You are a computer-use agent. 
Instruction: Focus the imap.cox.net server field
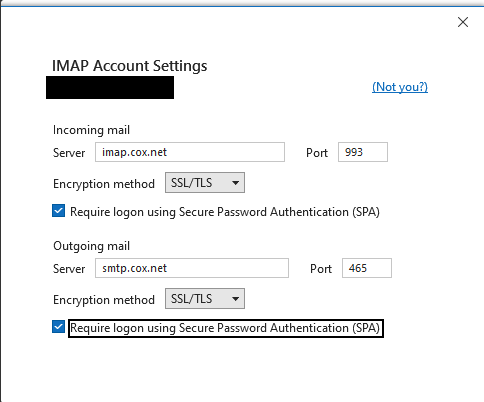click(190, 152)
